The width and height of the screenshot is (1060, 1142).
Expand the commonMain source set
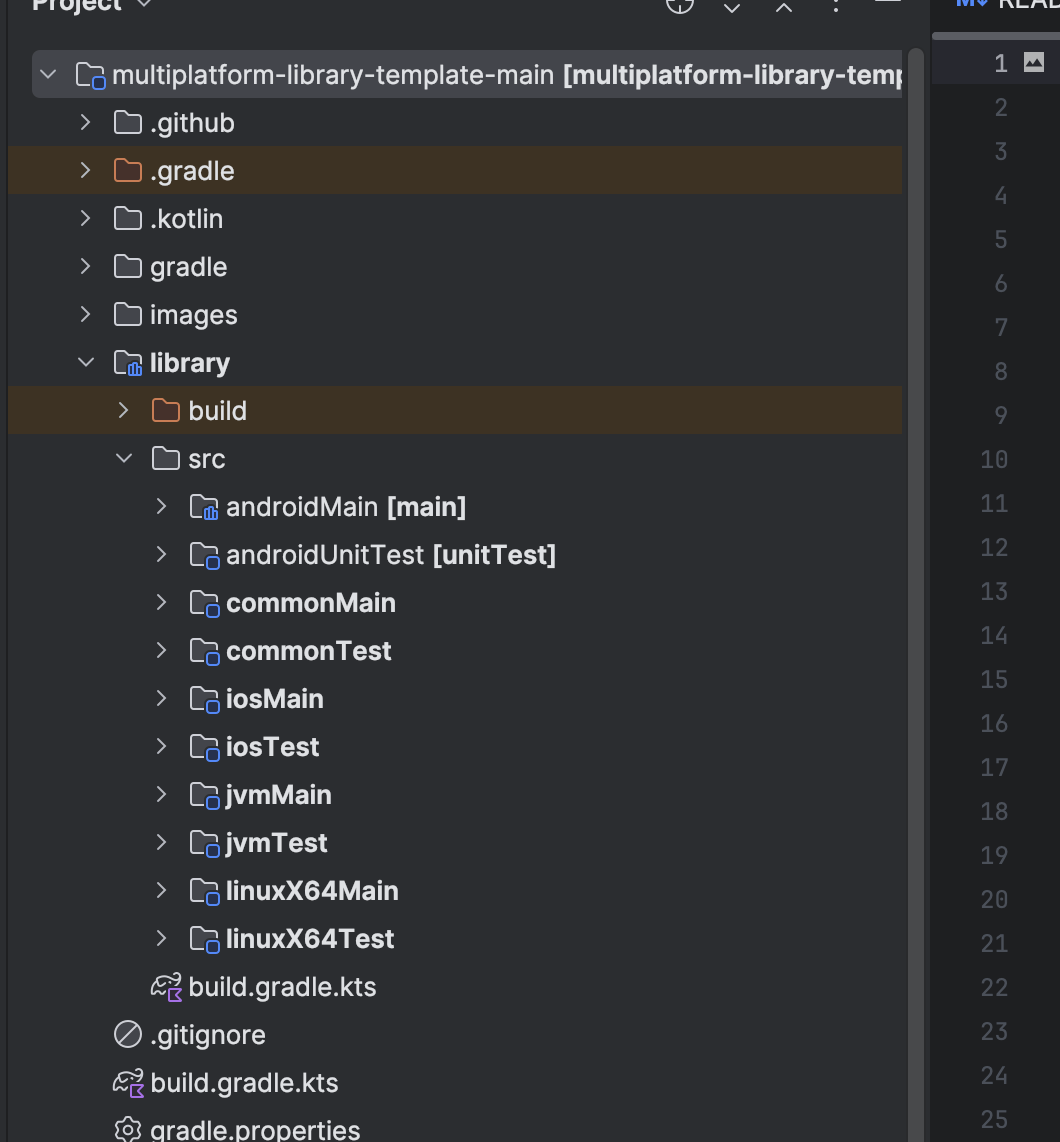161,602
